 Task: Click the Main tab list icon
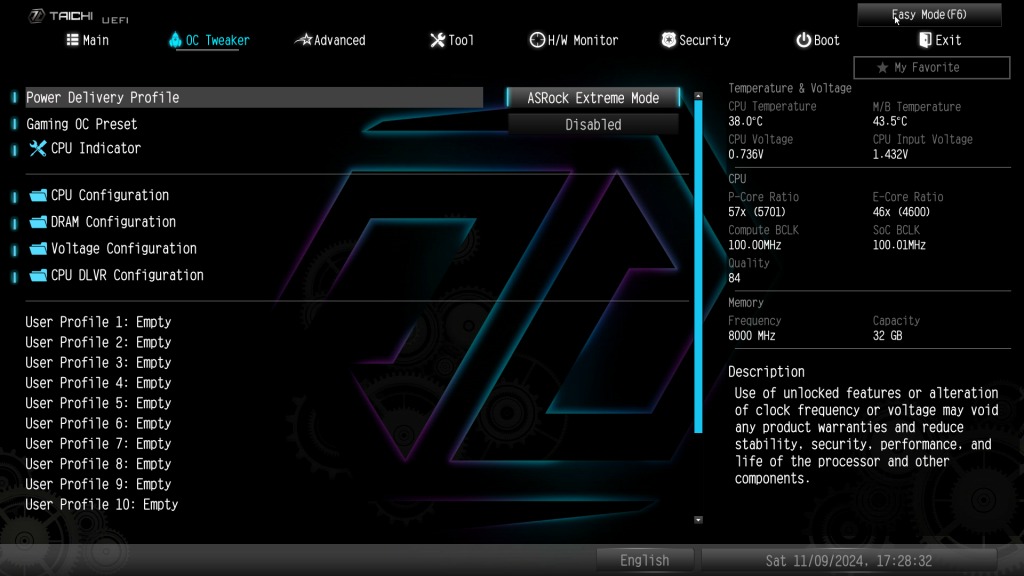(x=72, y=40)
